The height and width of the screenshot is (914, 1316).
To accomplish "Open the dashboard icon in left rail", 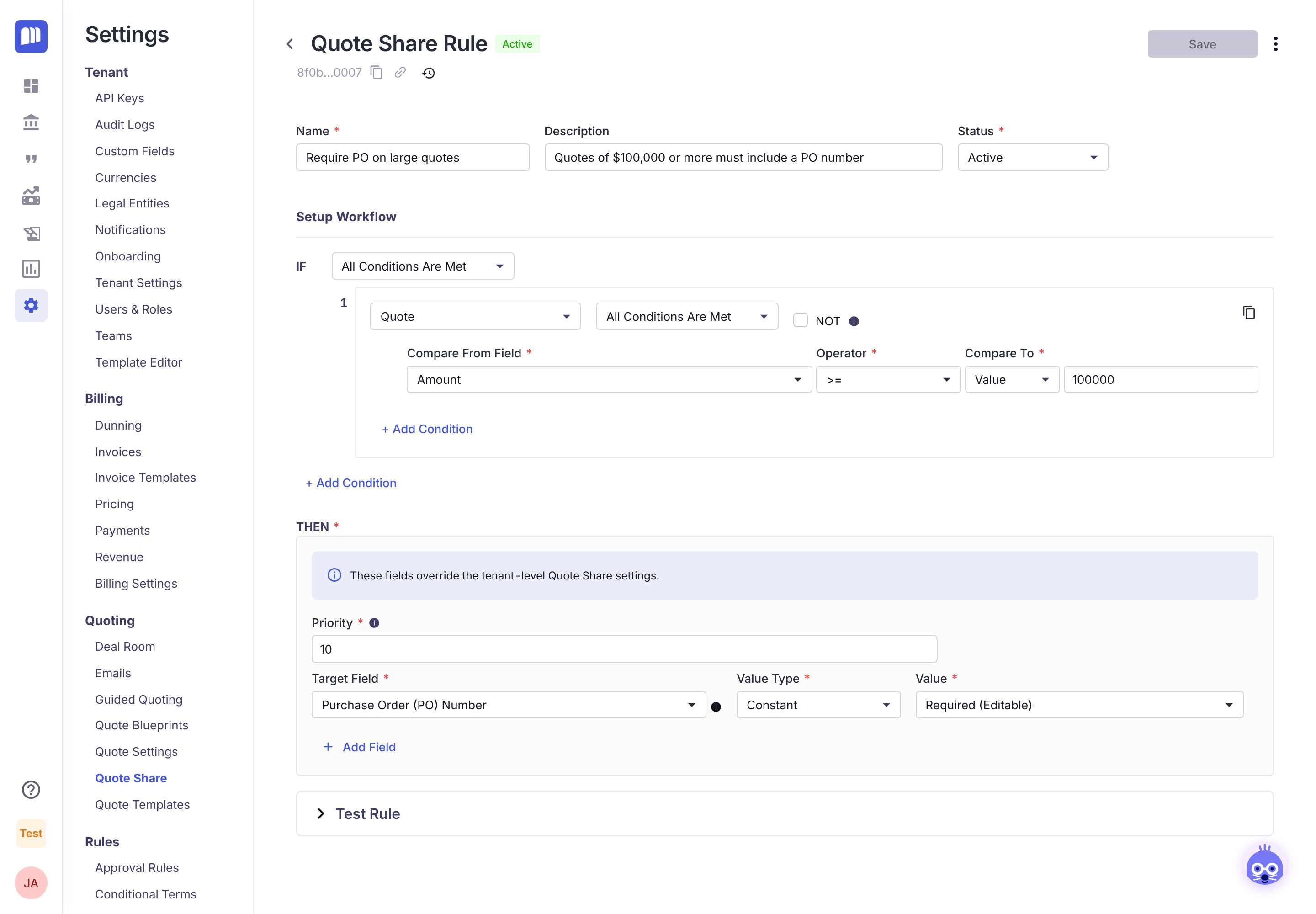I will pos(31,86).
